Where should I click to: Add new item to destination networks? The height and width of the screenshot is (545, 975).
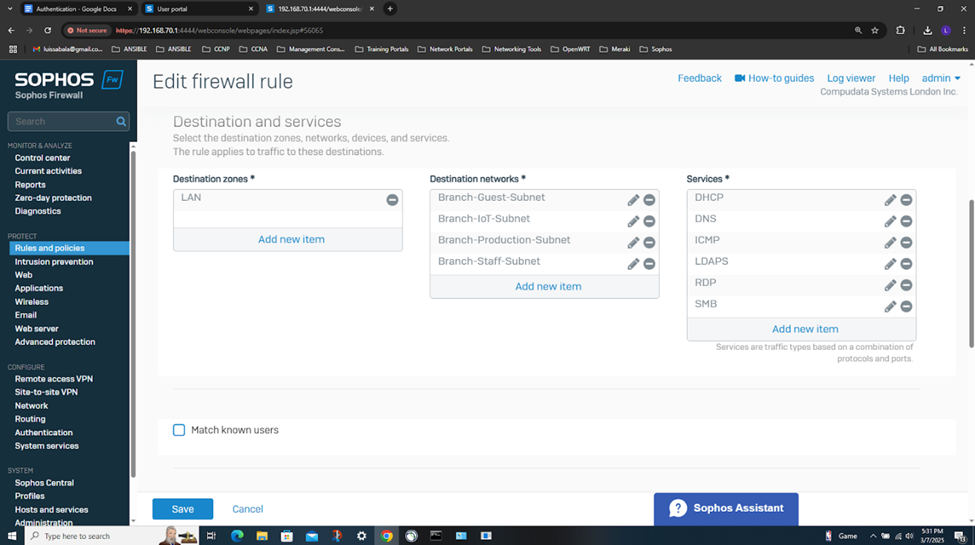pyautogui.click(x=545, y=286)
